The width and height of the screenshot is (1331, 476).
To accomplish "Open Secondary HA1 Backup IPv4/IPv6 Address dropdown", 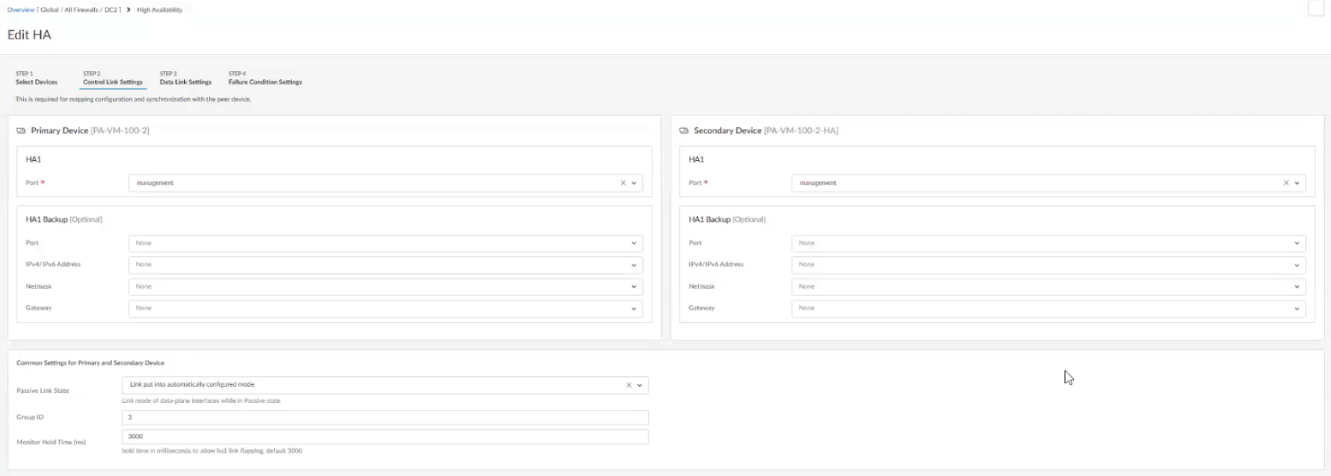I will (1297, 265).
